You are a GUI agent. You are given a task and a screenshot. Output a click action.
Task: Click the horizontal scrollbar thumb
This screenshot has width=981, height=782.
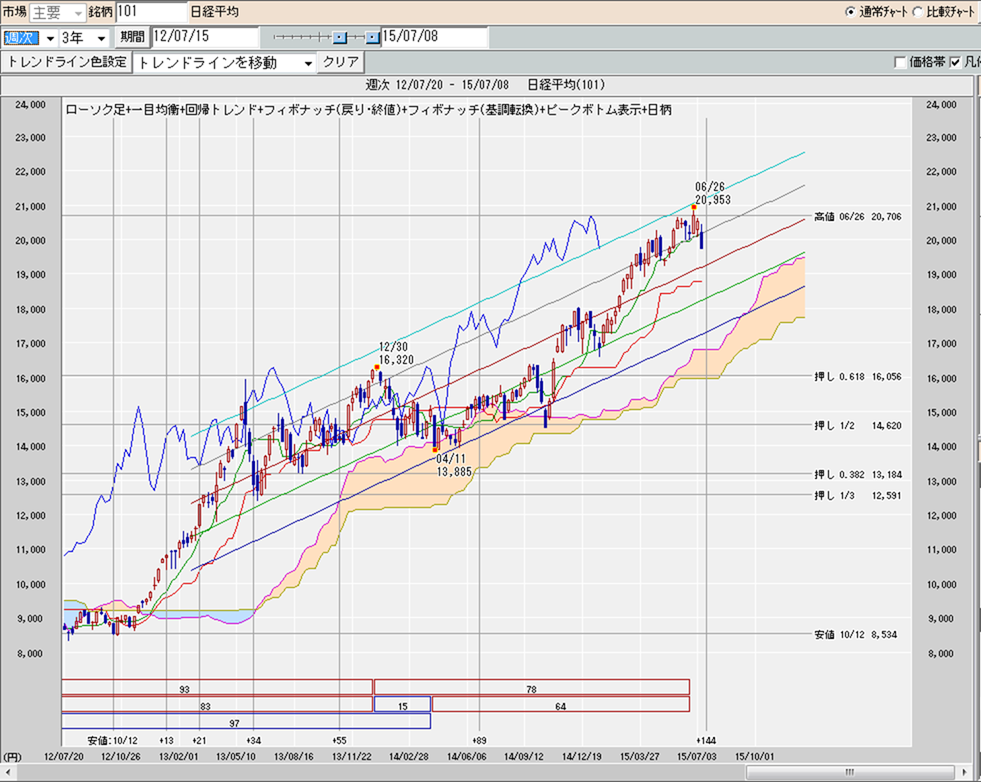850,772
